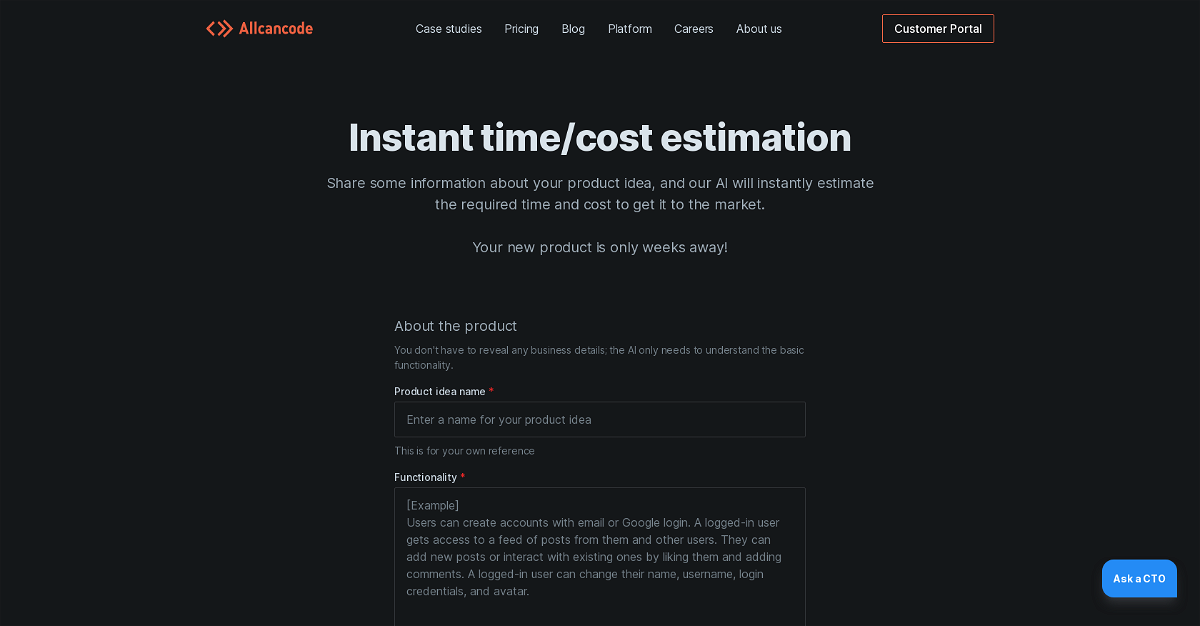Click the 'Share some information' subtitle paragraph
Viewport: 1200px width, 626px height.
pos(600,194)
